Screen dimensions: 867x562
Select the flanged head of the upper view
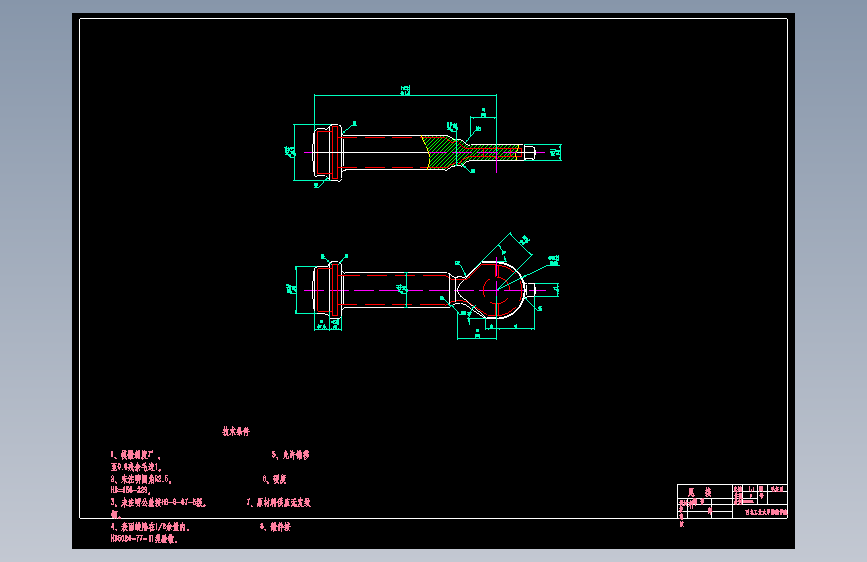(x=327, y=153)
